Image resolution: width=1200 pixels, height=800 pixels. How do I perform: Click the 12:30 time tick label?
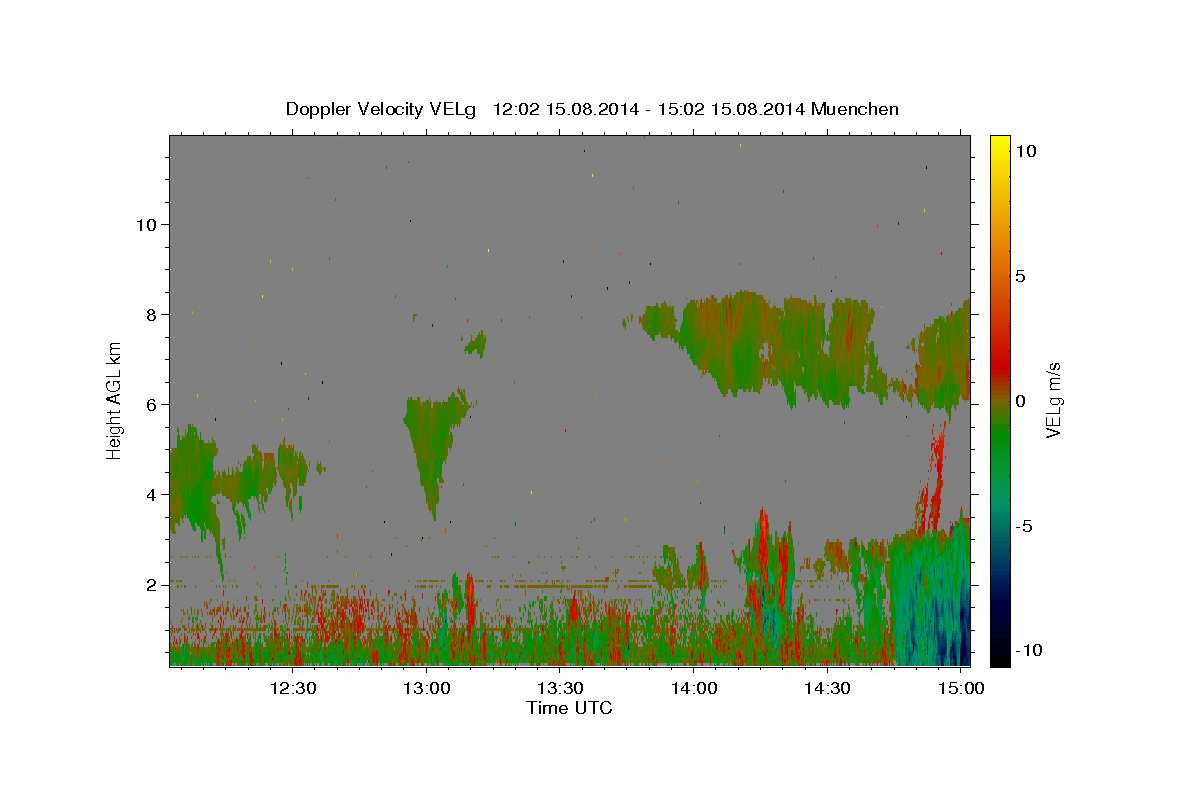(x=293, y=688)
